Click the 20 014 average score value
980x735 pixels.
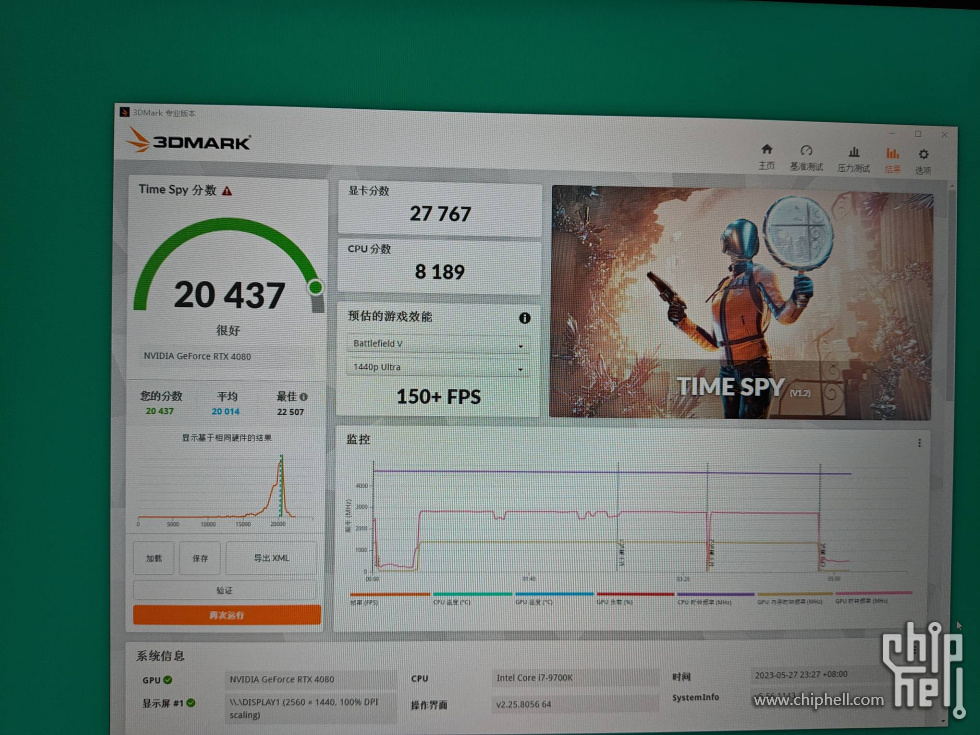coord(226,411)
